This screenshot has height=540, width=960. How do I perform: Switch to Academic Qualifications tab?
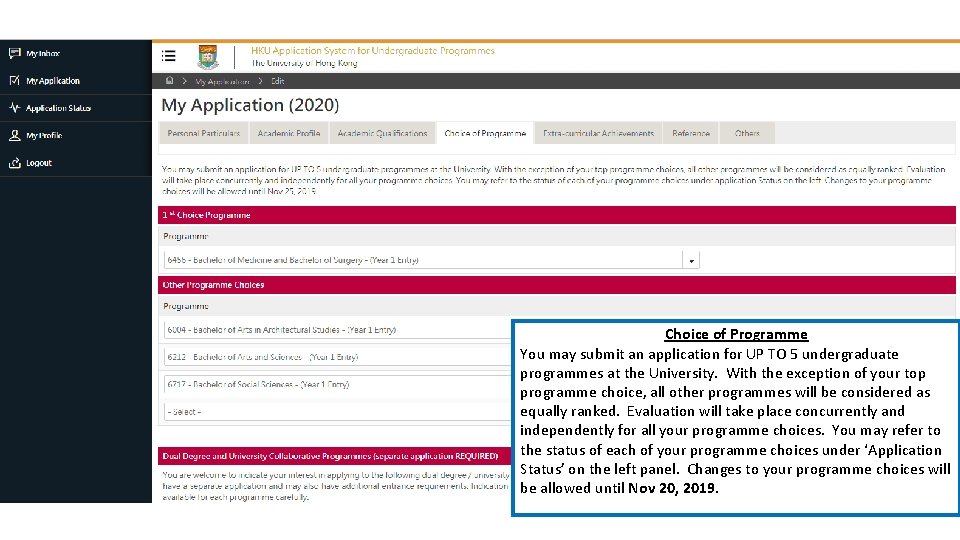[x=382, y=133]
